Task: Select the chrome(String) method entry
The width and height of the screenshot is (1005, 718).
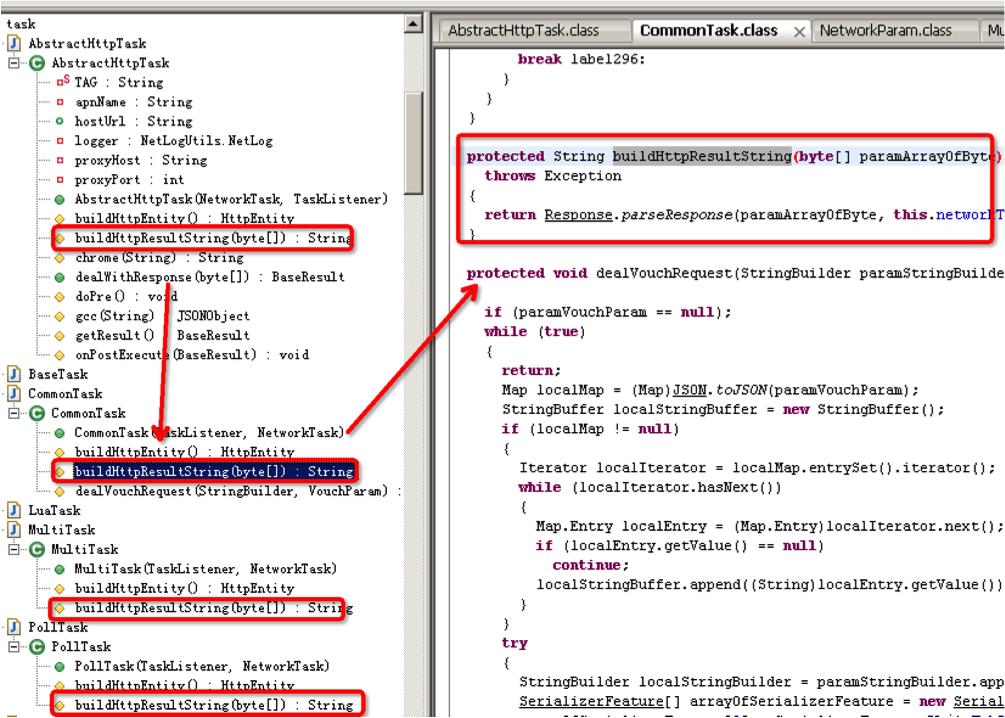Action: [159, 258]
